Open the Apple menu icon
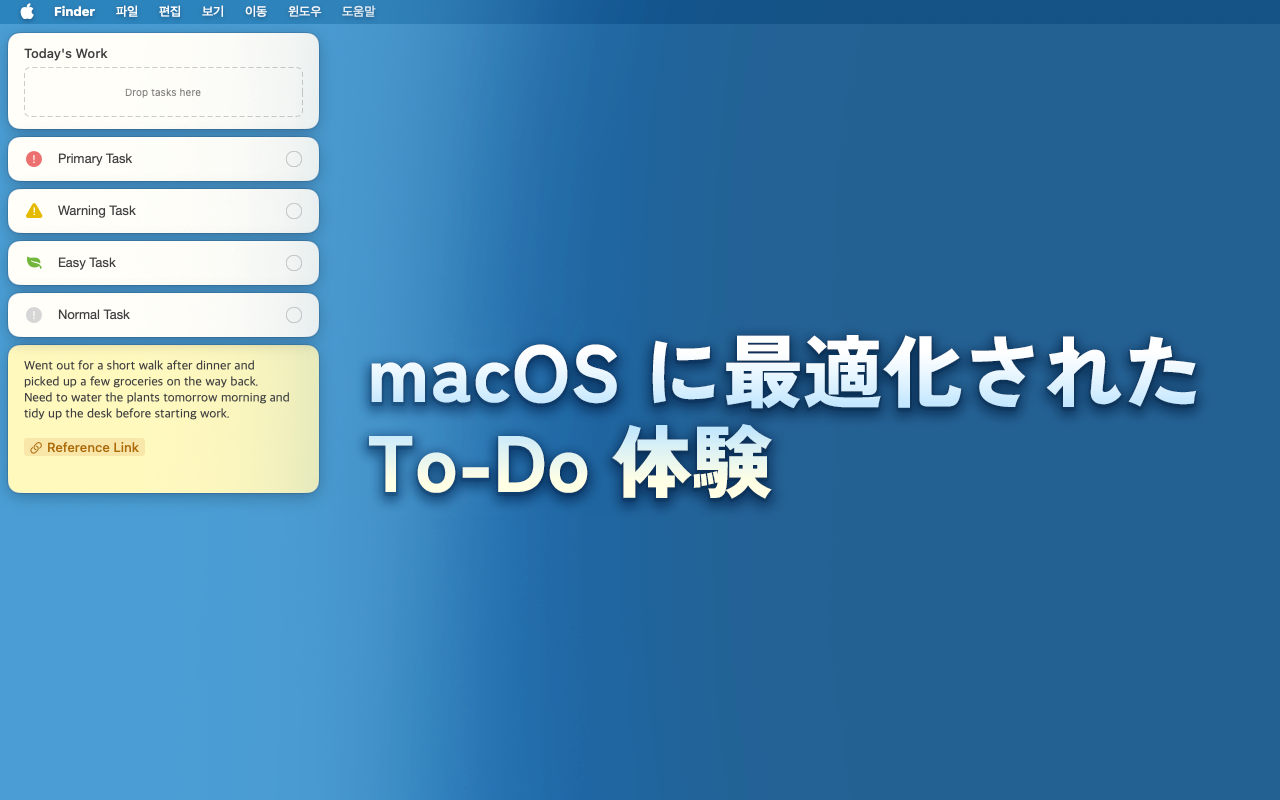Image resolution: width=1280 pixels, height=800 pixels. click(27, 12)
